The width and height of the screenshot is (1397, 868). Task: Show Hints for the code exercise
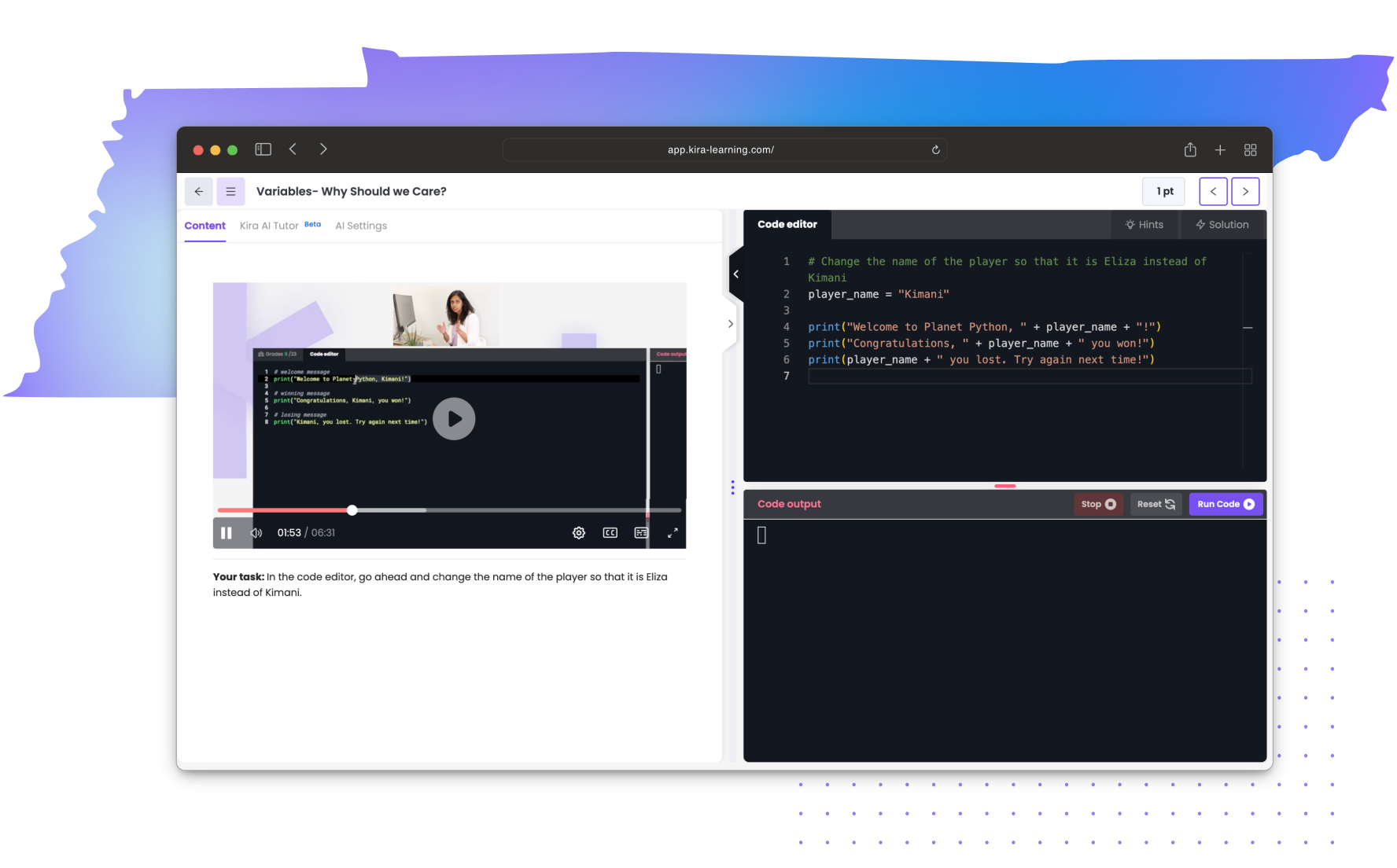[1145, 225]
